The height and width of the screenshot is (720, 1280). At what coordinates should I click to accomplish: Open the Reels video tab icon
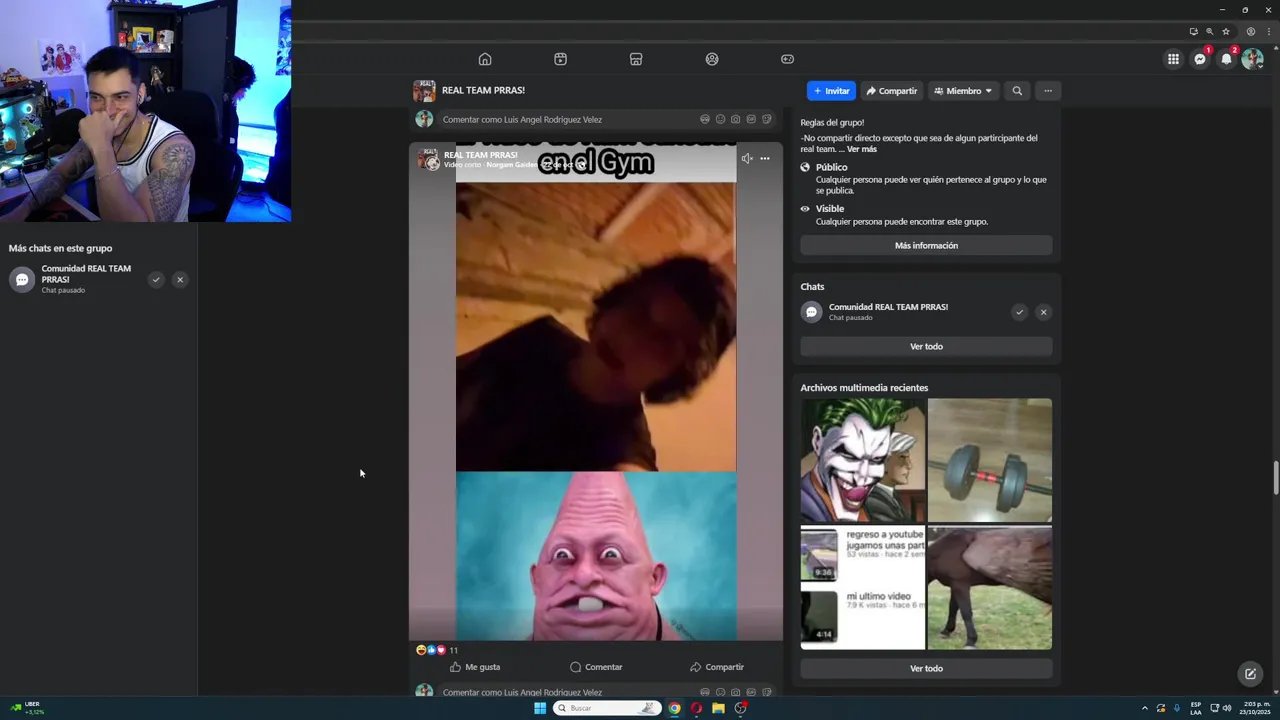[x=560, y=59]
